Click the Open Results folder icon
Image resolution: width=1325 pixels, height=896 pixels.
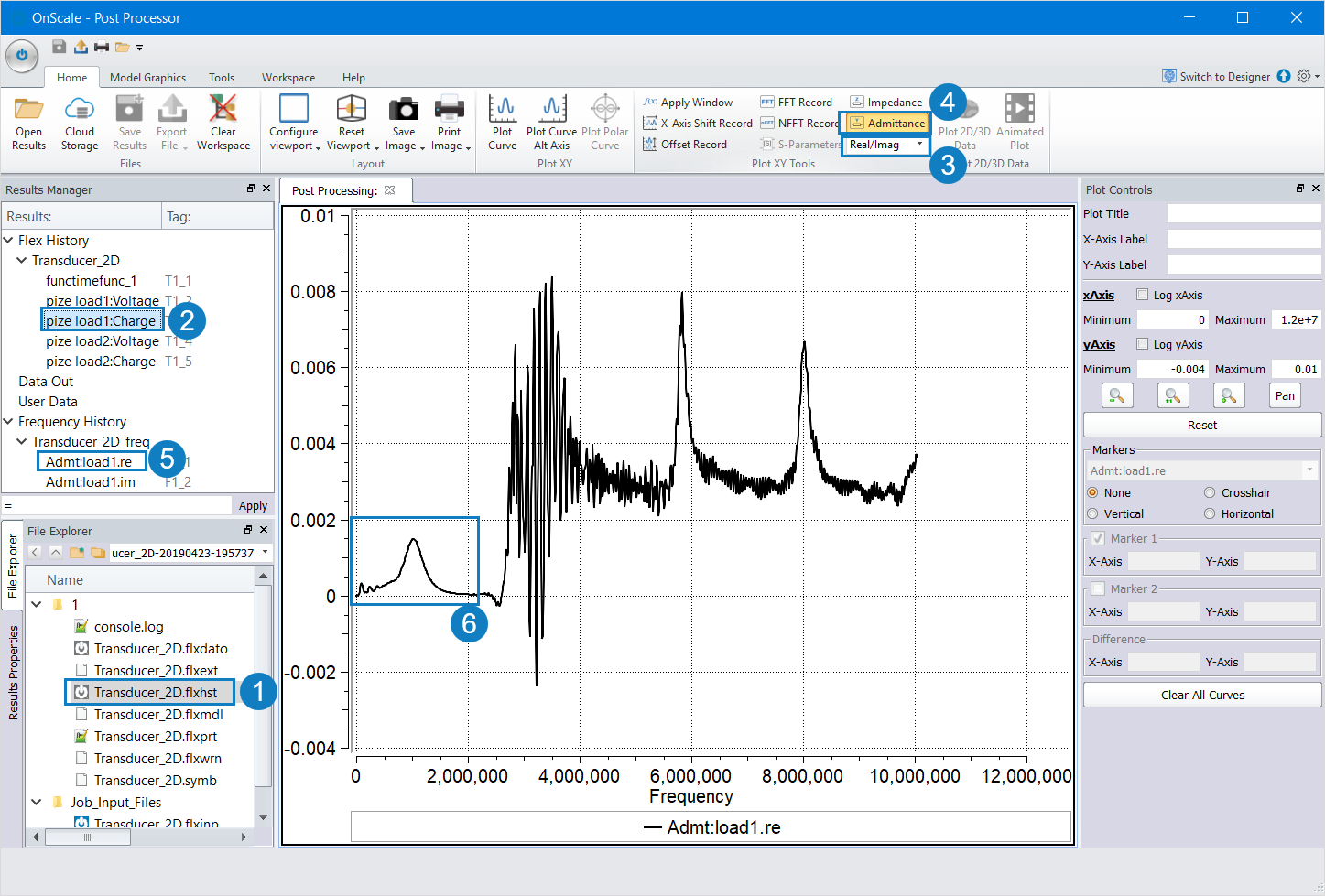click(28, 110)
